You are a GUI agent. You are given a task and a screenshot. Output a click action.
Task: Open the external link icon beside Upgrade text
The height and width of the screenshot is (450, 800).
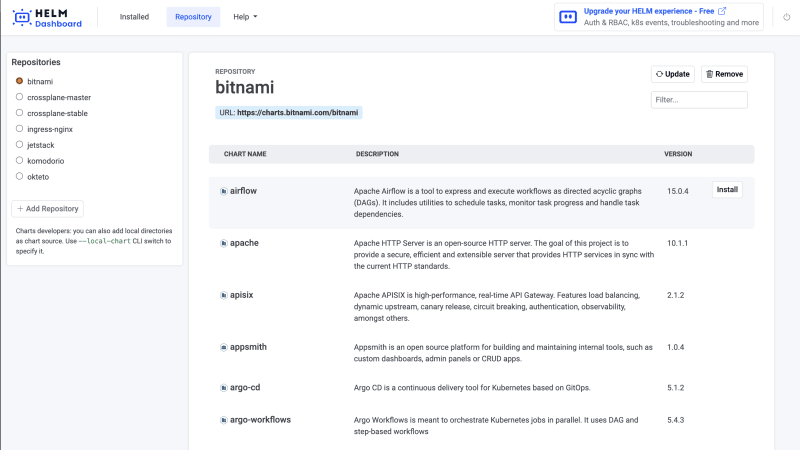click(x=722, y=11)
